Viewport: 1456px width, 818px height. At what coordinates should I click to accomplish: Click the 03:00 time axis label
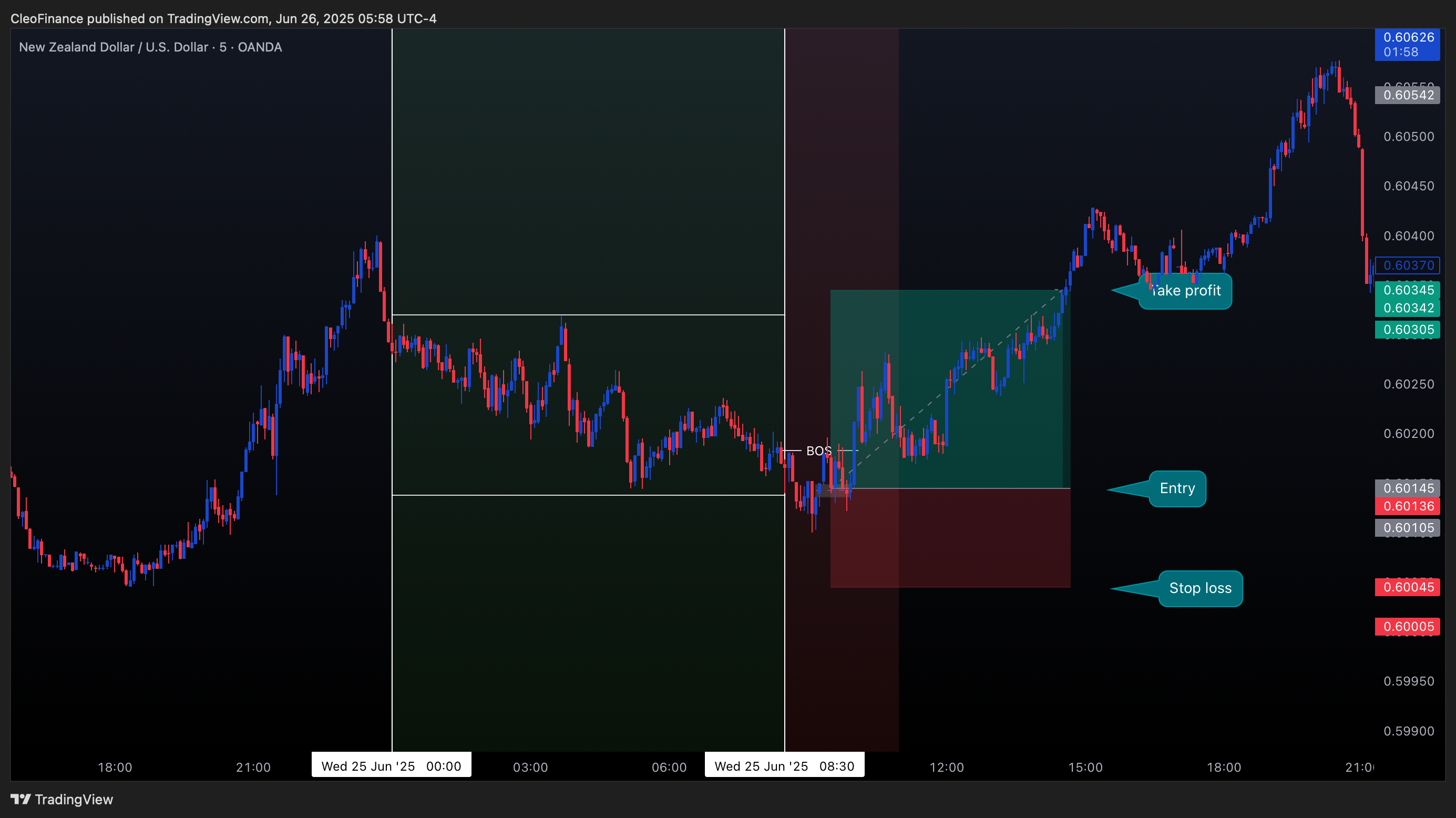pos(530,767)
